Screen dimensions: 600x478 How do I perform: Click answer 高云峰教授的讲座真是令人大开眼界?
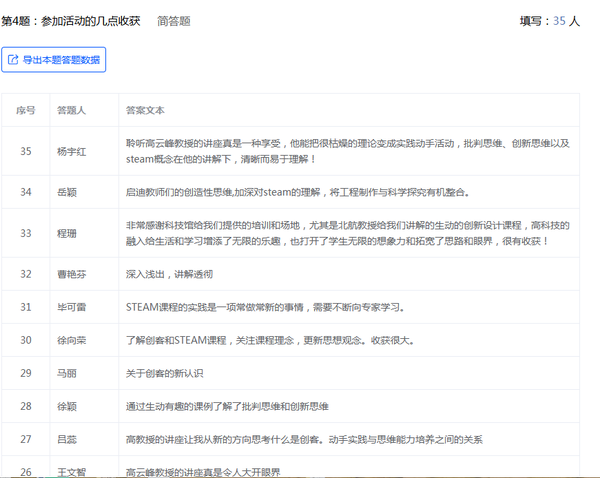203,472
